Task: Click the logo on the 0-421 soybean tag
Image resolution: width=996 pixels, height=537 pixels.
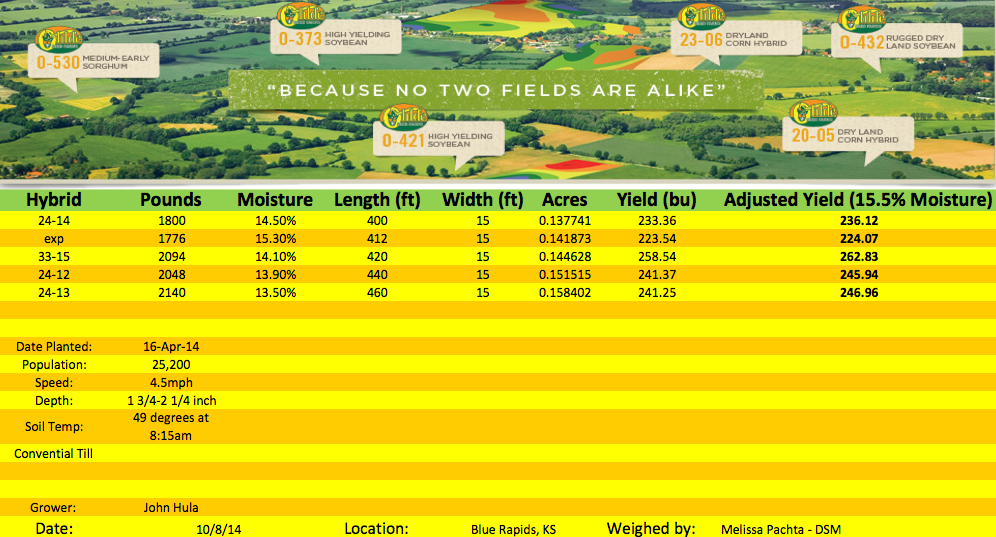Action: pyautogui.click(x=404, y=116)
